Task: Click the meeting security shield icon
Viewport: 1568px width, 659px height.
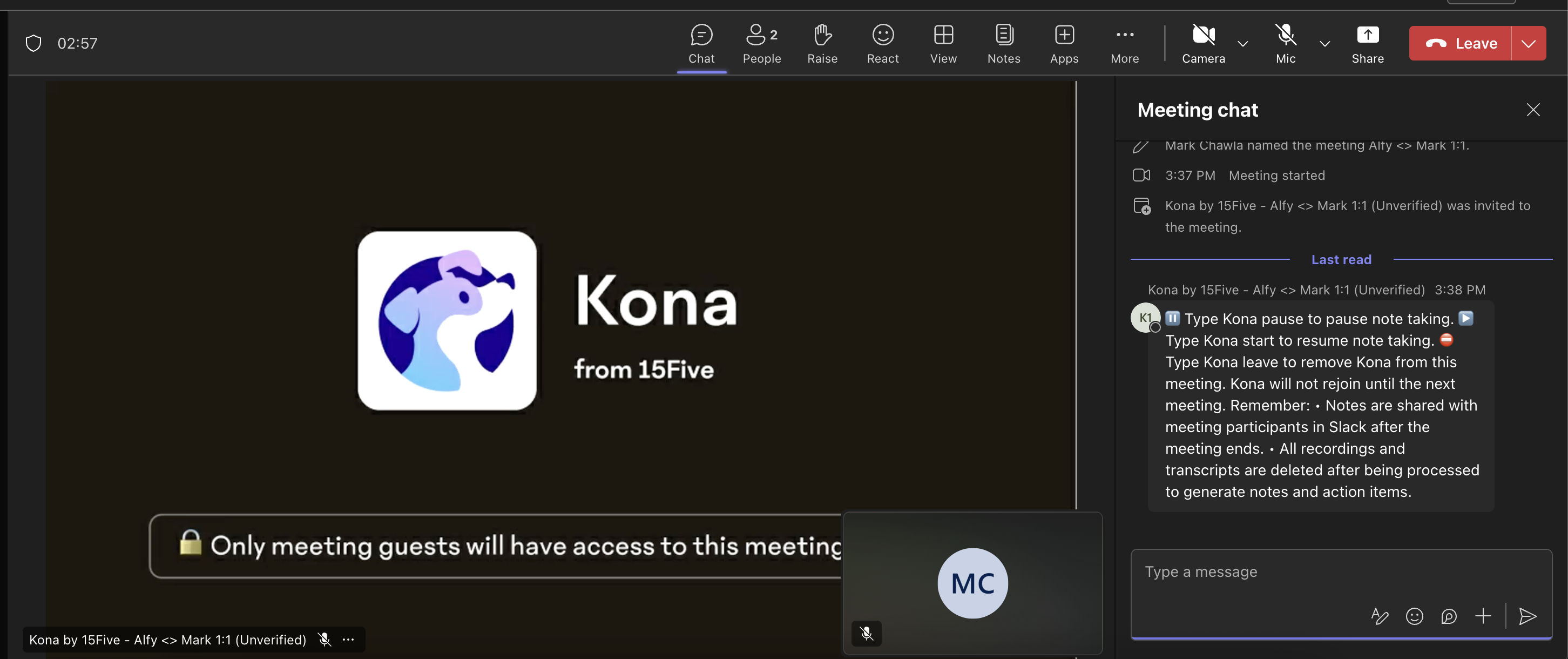Action: pyautogui.click(x=33, y=43)
